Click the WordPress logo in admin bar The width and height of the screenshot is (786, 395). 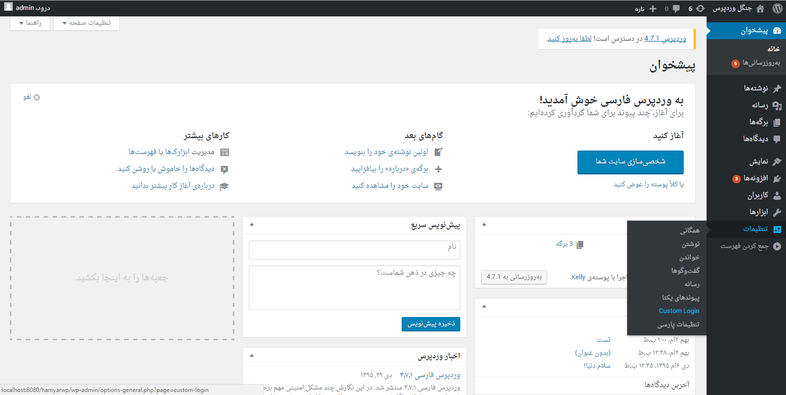(776, 8)
